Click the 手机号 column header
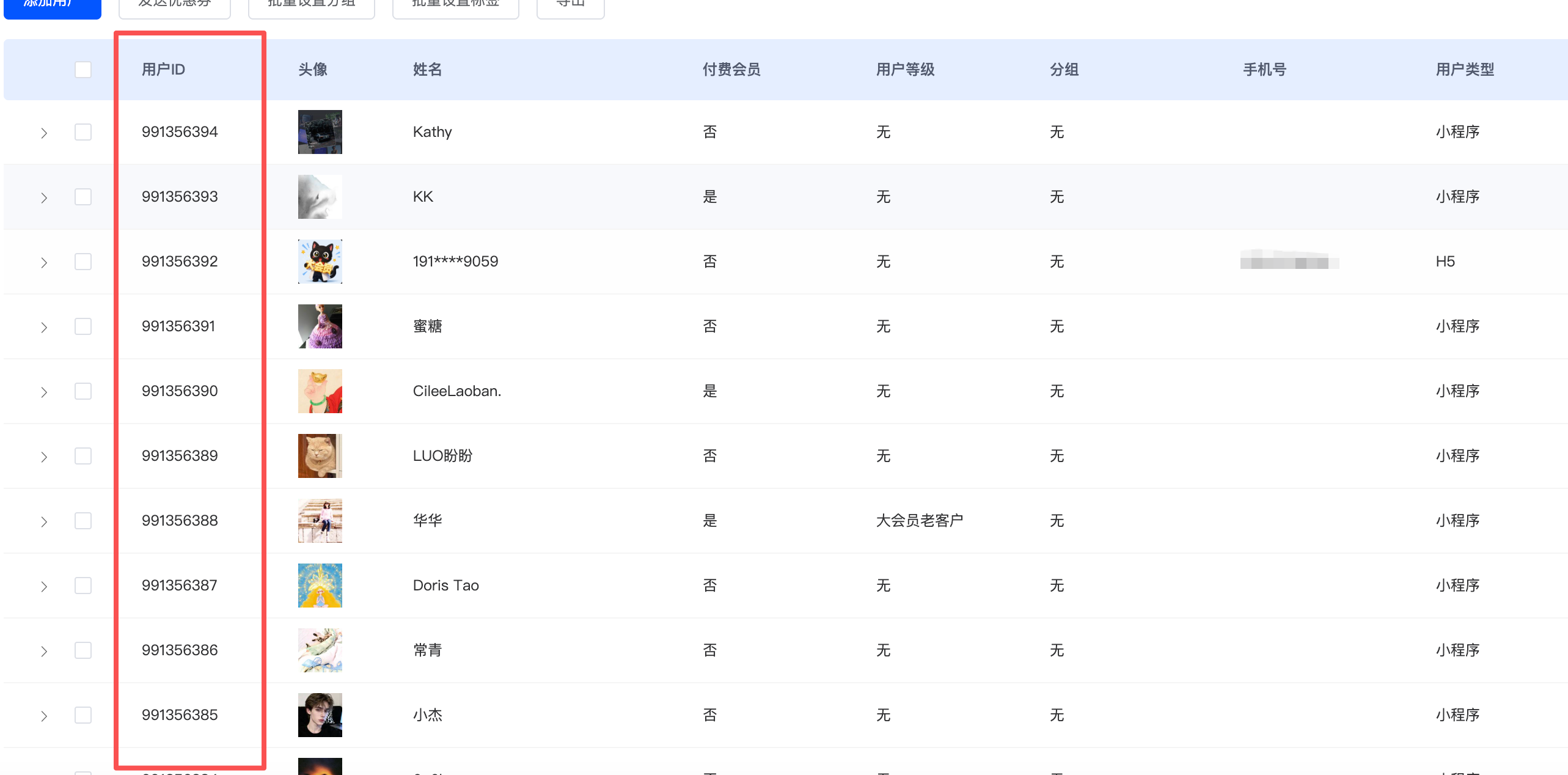The width and height of the screenshot is (1568, 775). (1265, 70)
